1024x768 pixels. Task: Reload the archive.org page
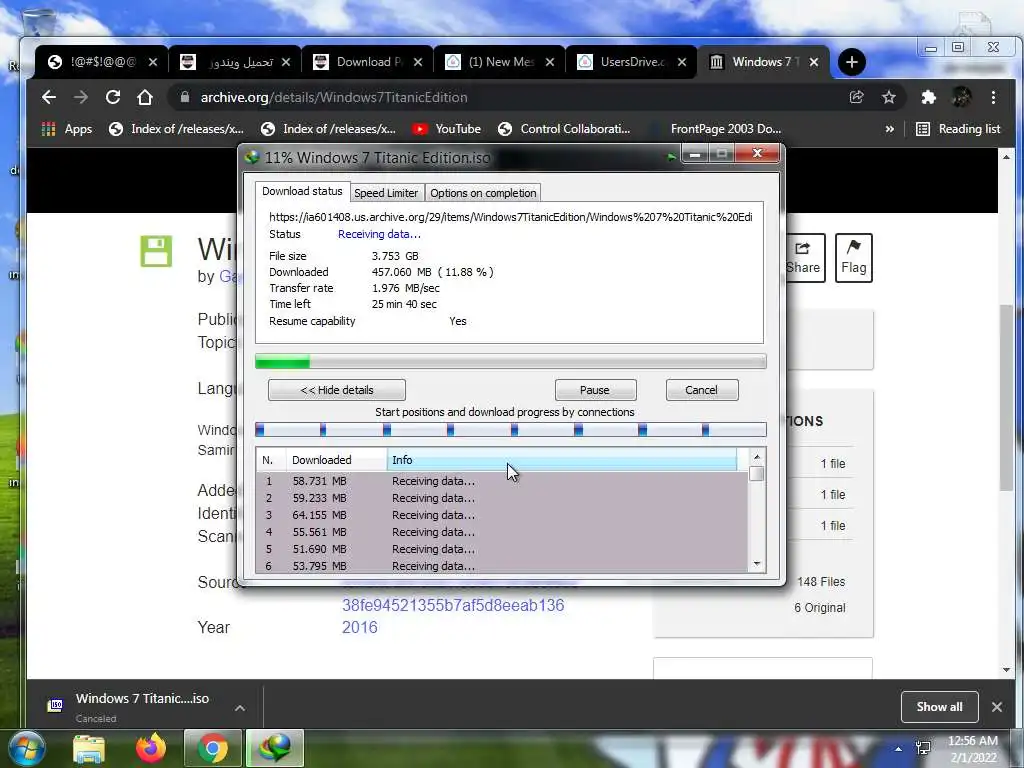click(113, 97)
